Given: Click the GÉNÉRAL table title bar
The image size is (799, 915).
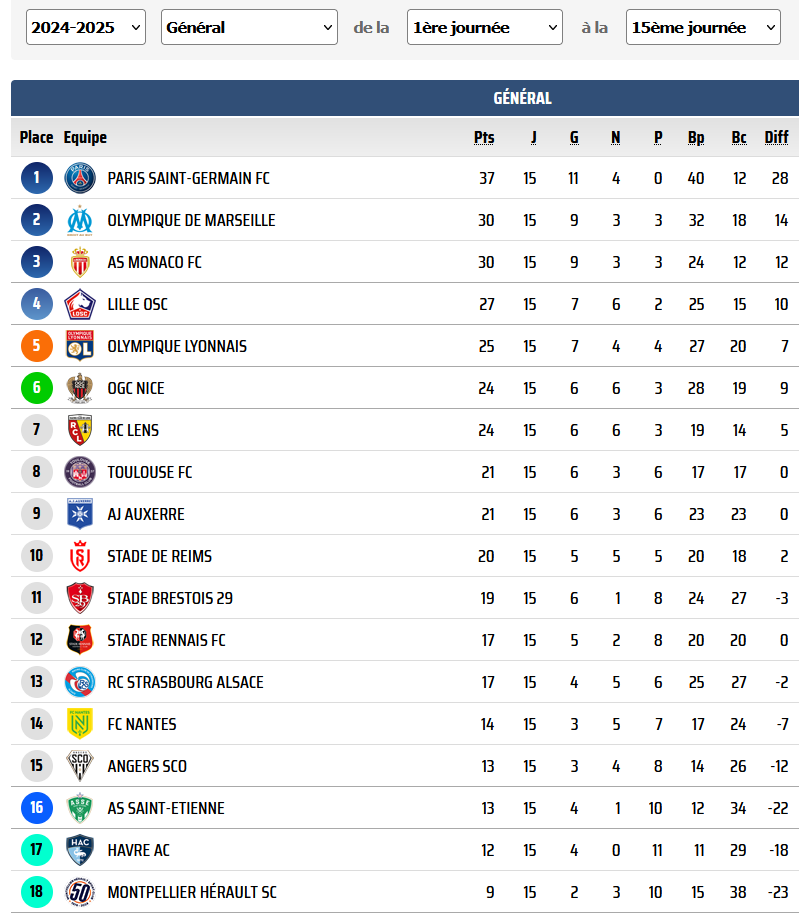Looking at the screenshot, I should click(x=405, y=98).
